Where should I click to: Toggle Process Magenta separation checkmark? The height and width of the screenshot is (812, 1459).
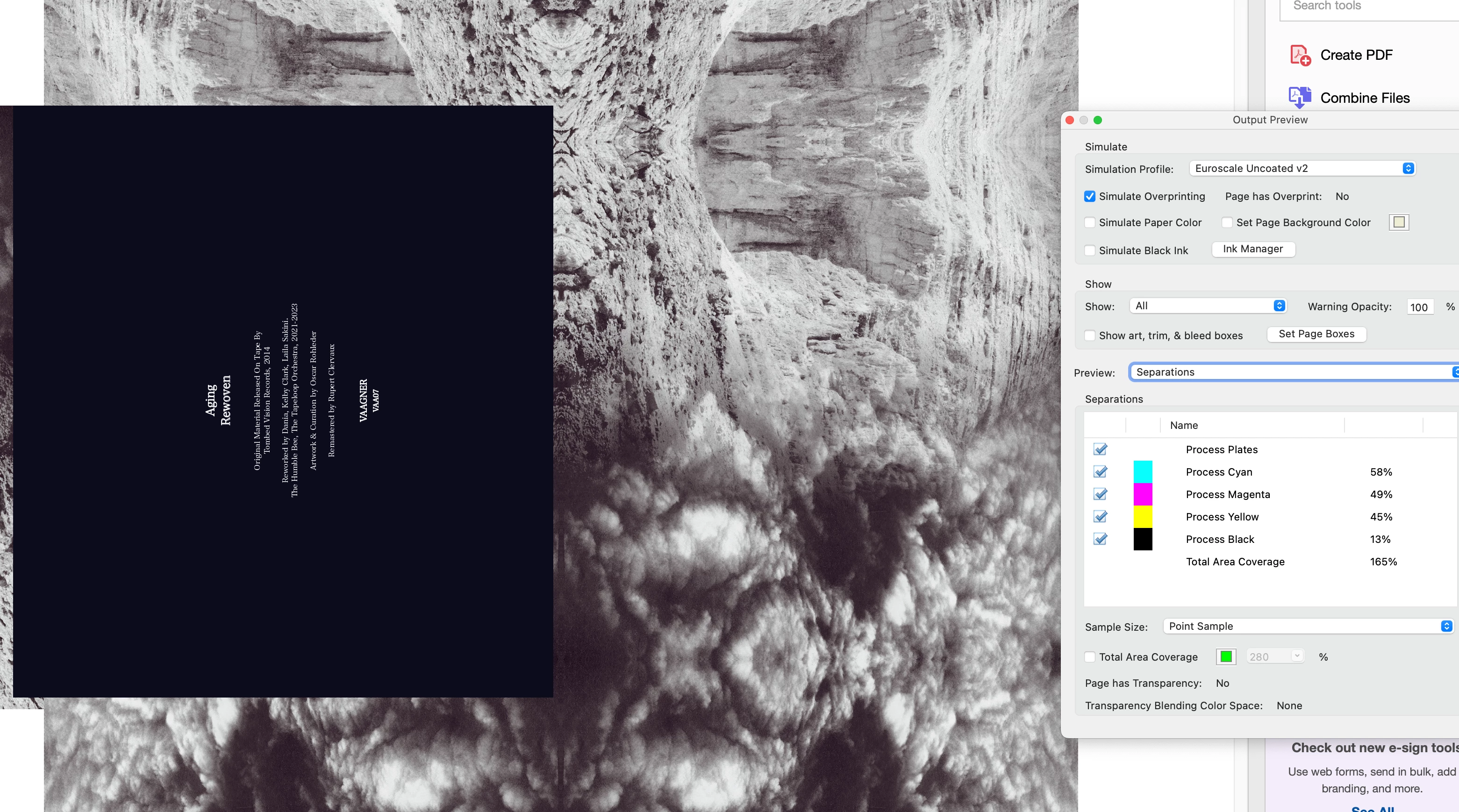point(1100,494)
